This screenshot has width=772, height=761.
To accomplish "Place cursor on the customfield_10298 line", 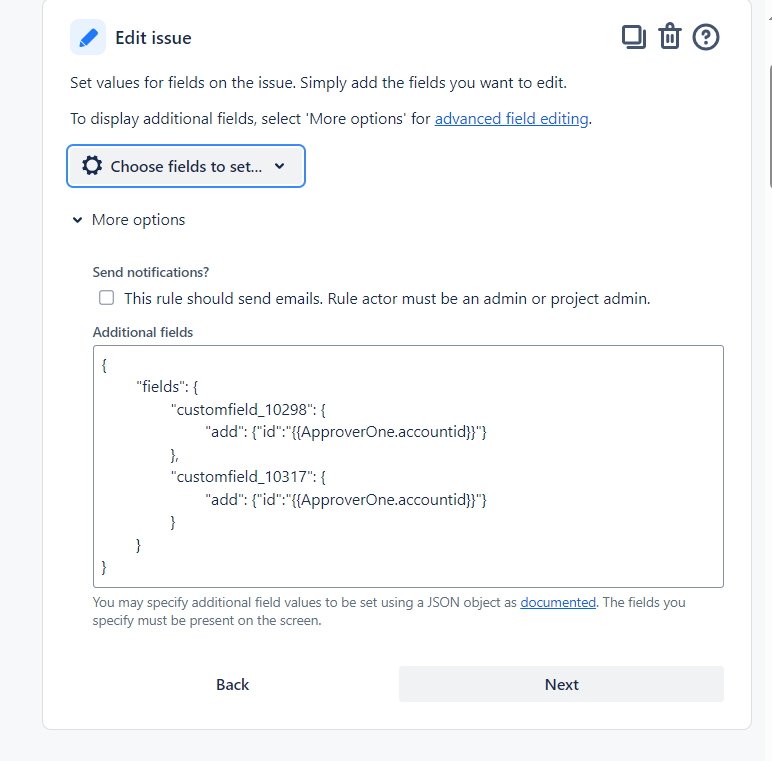I will [x=248, y=410].
